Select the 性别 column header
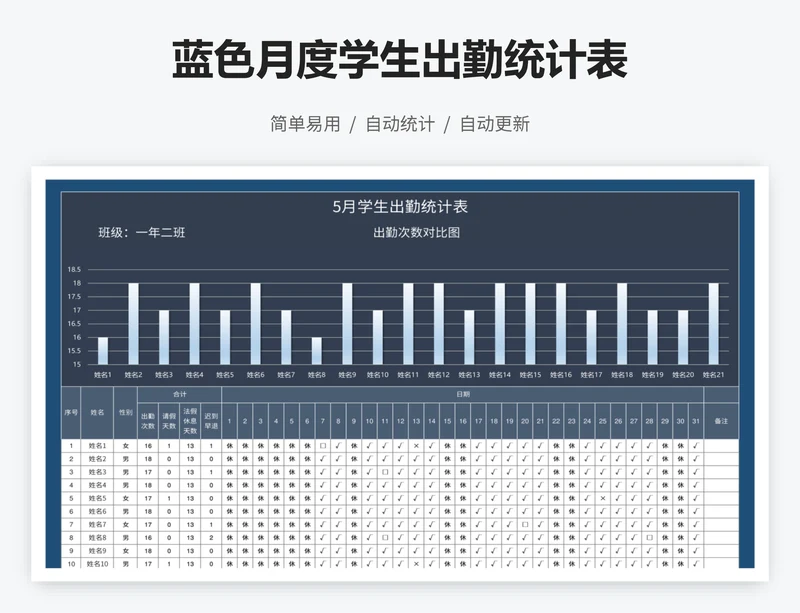800x613 pixels. tap(126, 412)
